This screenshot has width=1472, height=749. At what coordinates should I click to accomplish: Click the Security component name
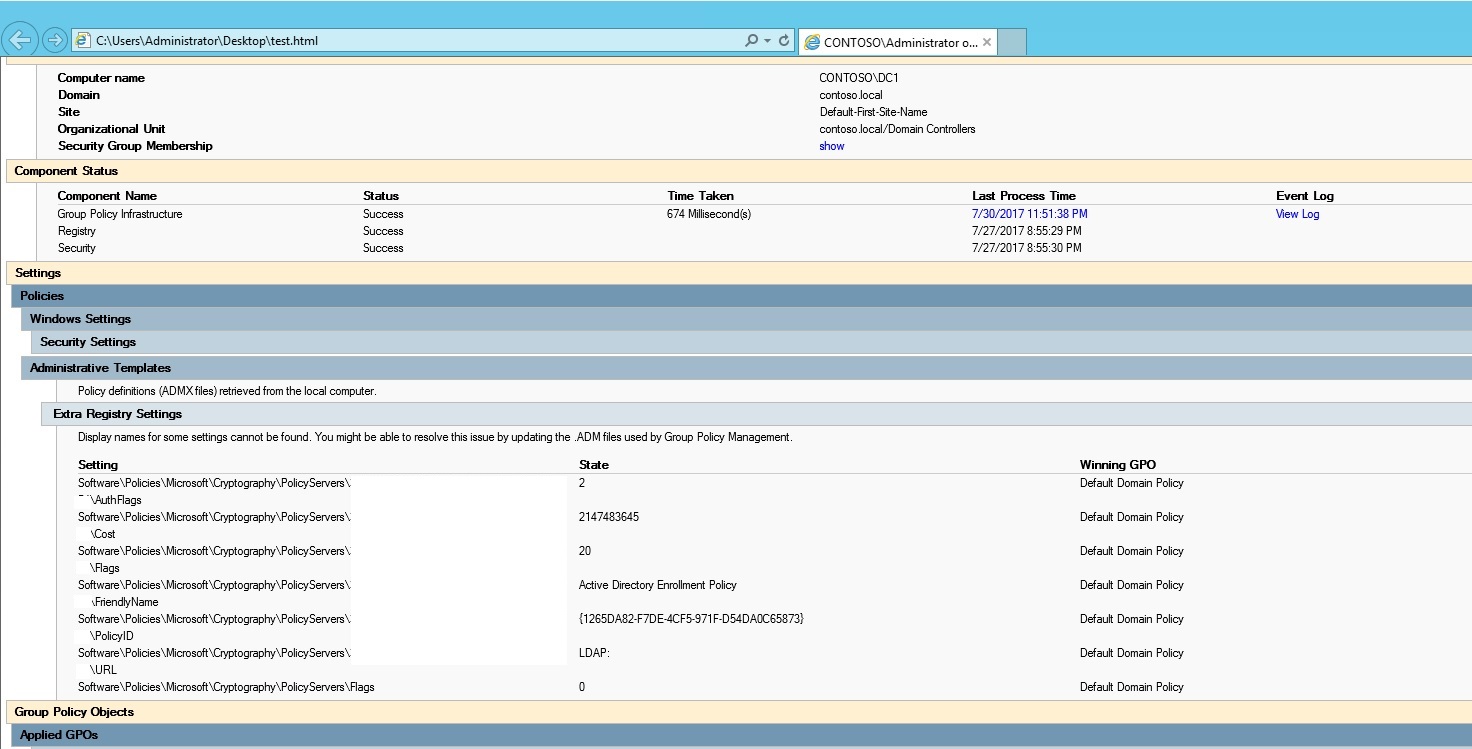click(x=77, y=248)
